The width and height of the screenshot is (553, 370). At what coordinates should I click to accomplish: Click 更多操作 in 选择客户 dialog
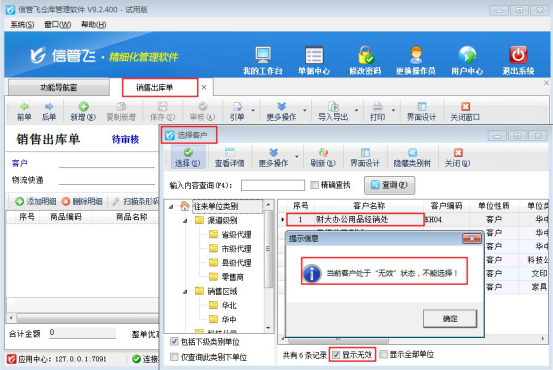(x=273, y=158)
